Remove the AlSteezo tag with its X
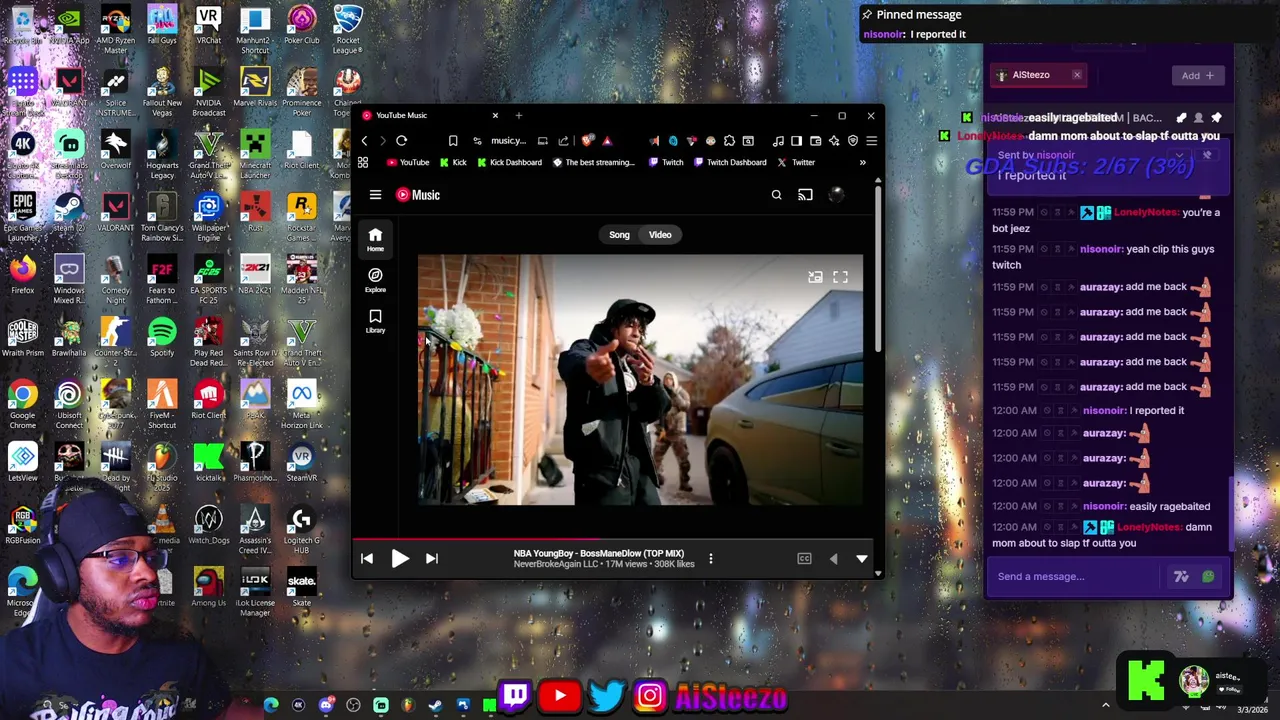Image resolution: width=1280 pixels, height=720 pixels. click(x=1077, y=75)
